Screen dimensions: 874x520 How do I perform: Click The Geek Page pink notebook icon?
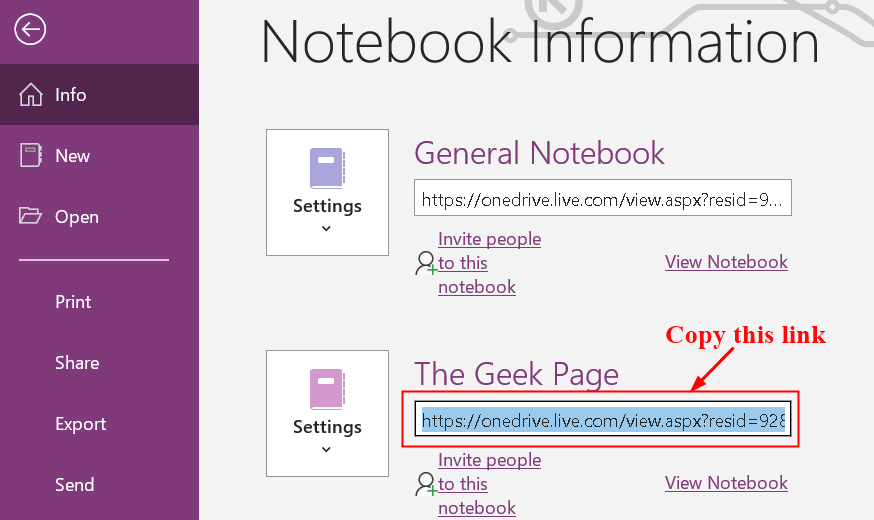coord(327,389)
